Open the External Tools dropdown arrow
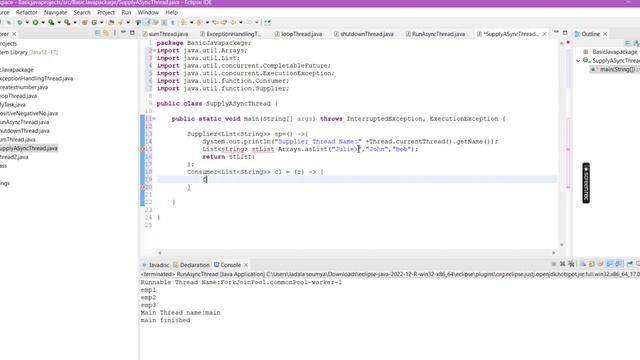The image size is (640, 360). click(x=75, y=22)
